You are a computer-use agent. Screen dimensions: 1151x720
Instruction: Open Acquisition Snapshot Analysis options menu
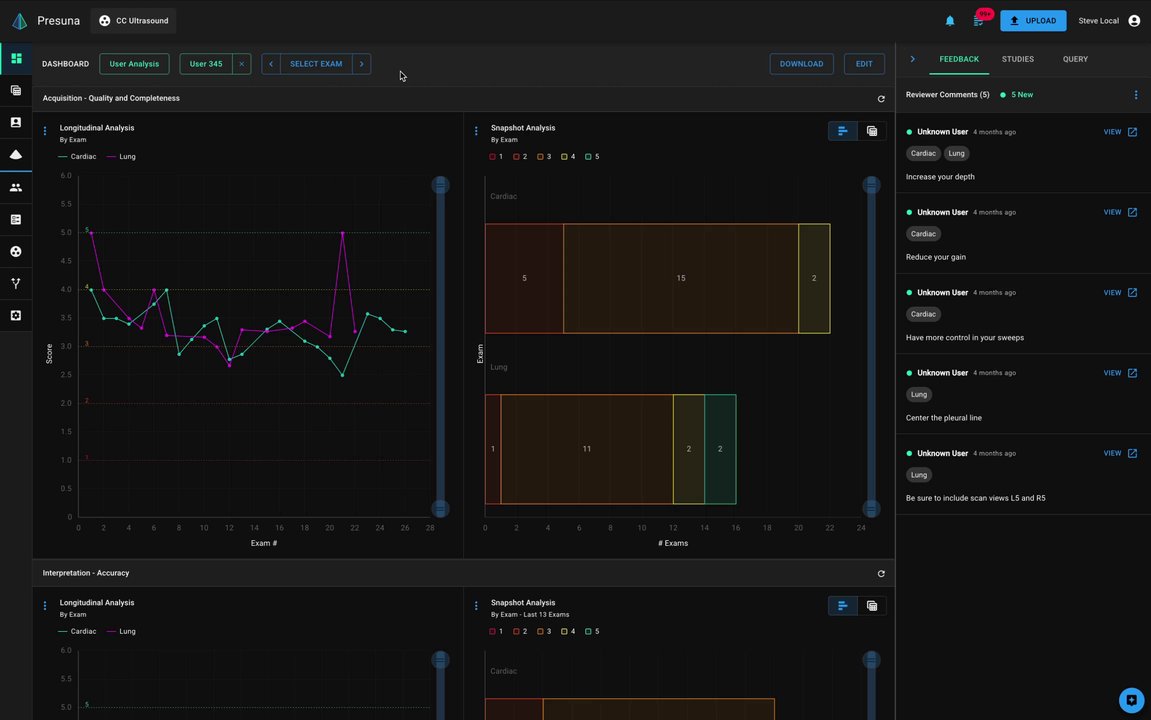[x=476, y=131]
